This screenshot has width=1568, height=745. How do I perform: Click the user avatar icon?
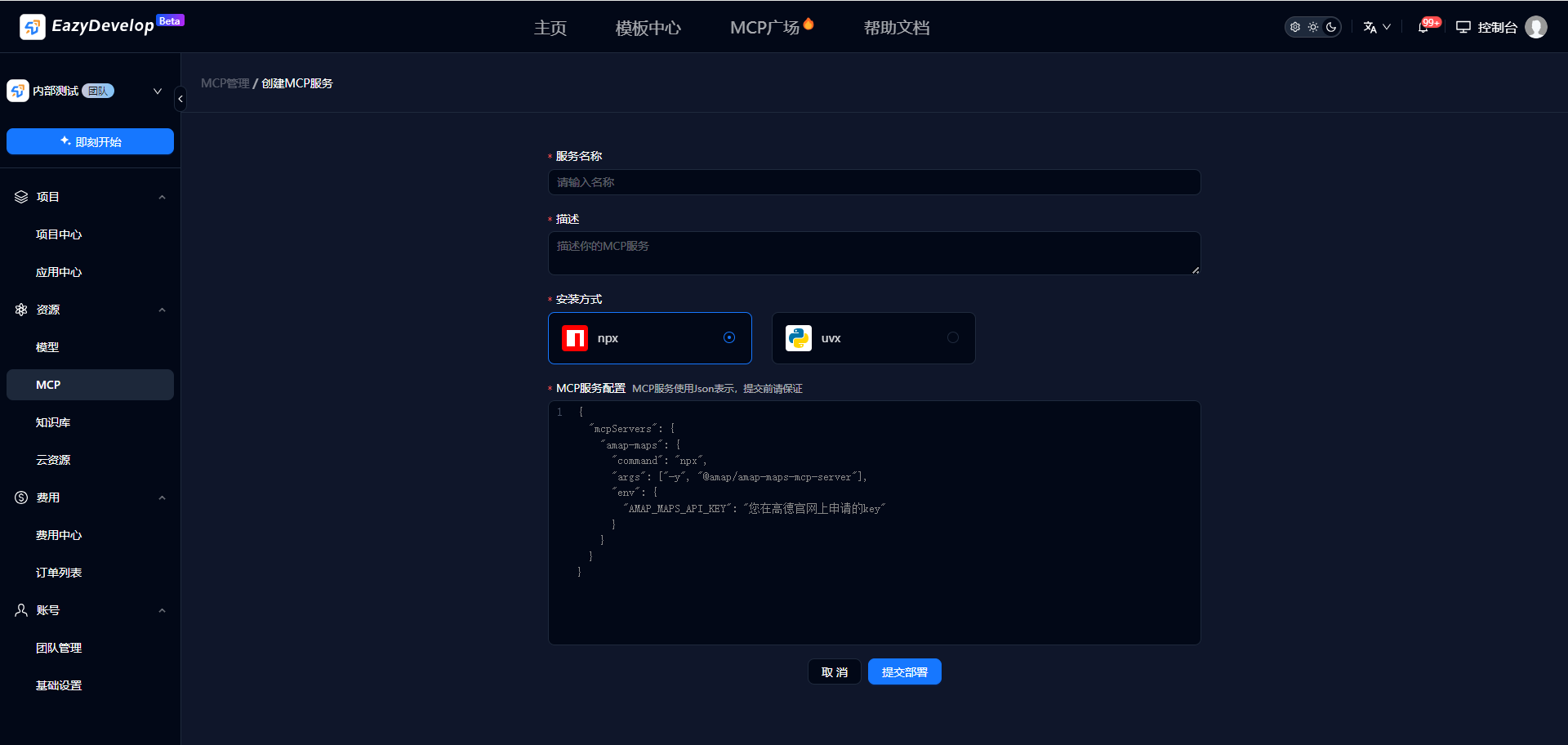[x=1536, y=28]
